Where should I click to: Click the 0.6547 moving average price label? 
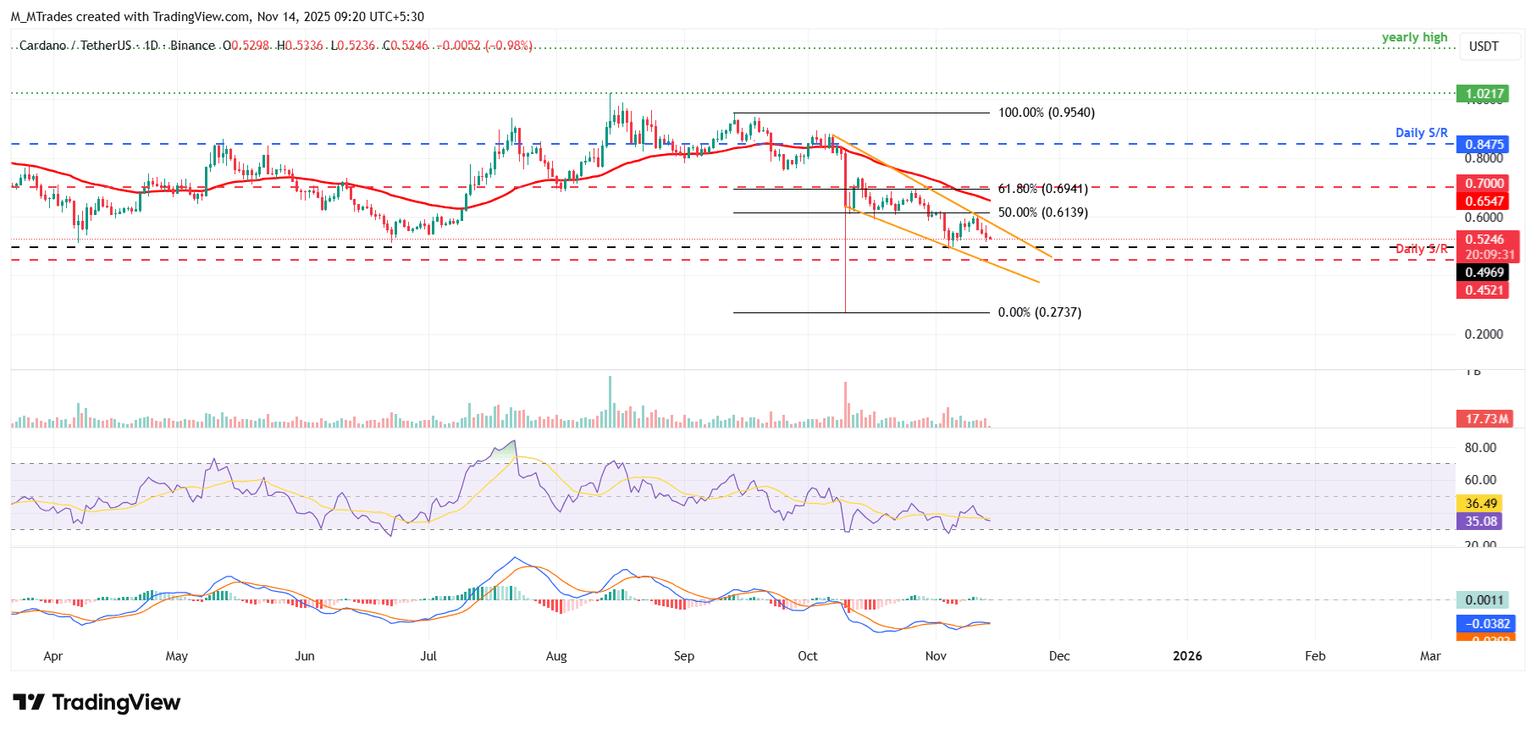1487,201
